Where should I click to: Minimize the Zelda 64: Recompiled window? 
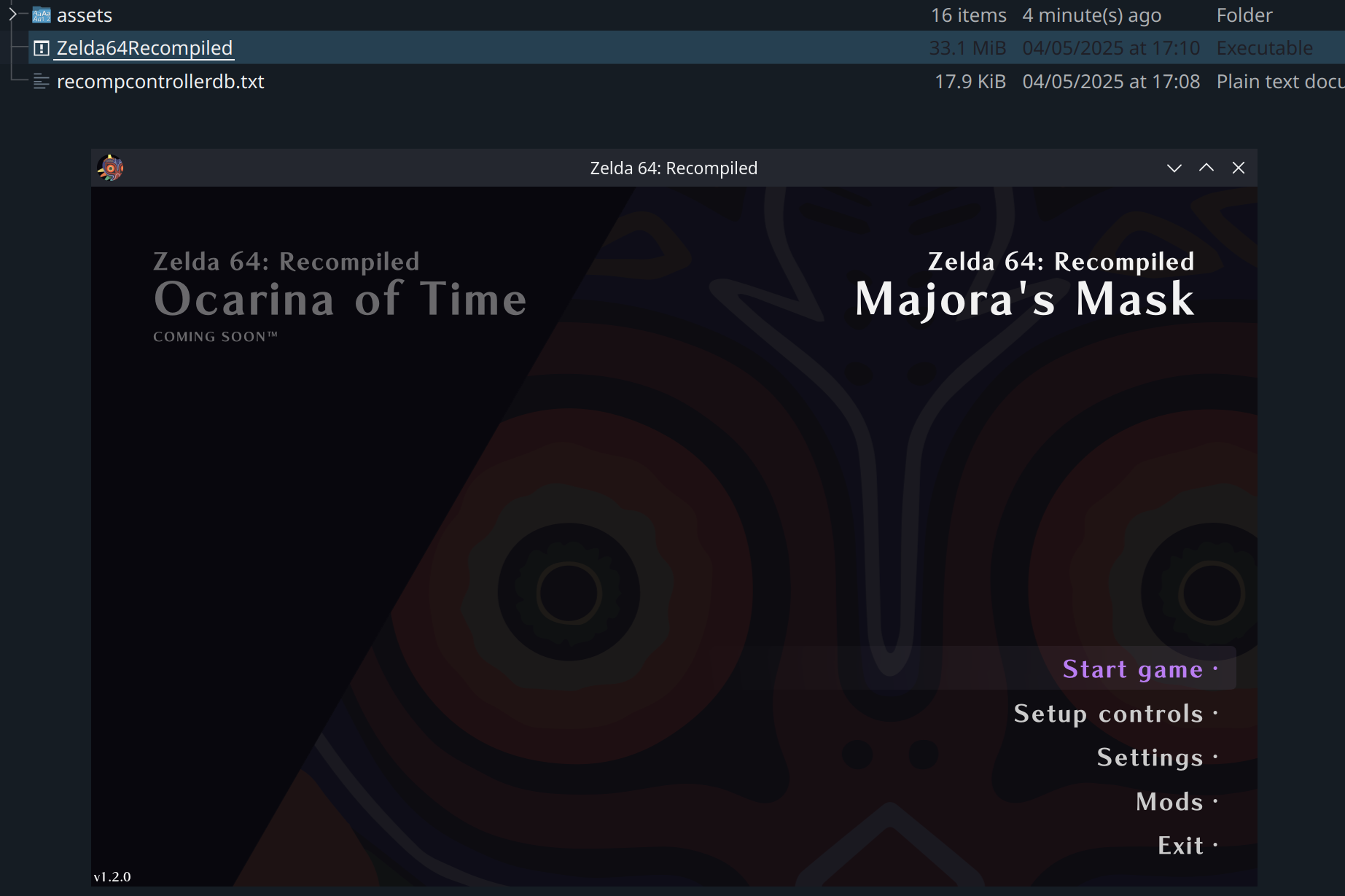(1174, 168)
